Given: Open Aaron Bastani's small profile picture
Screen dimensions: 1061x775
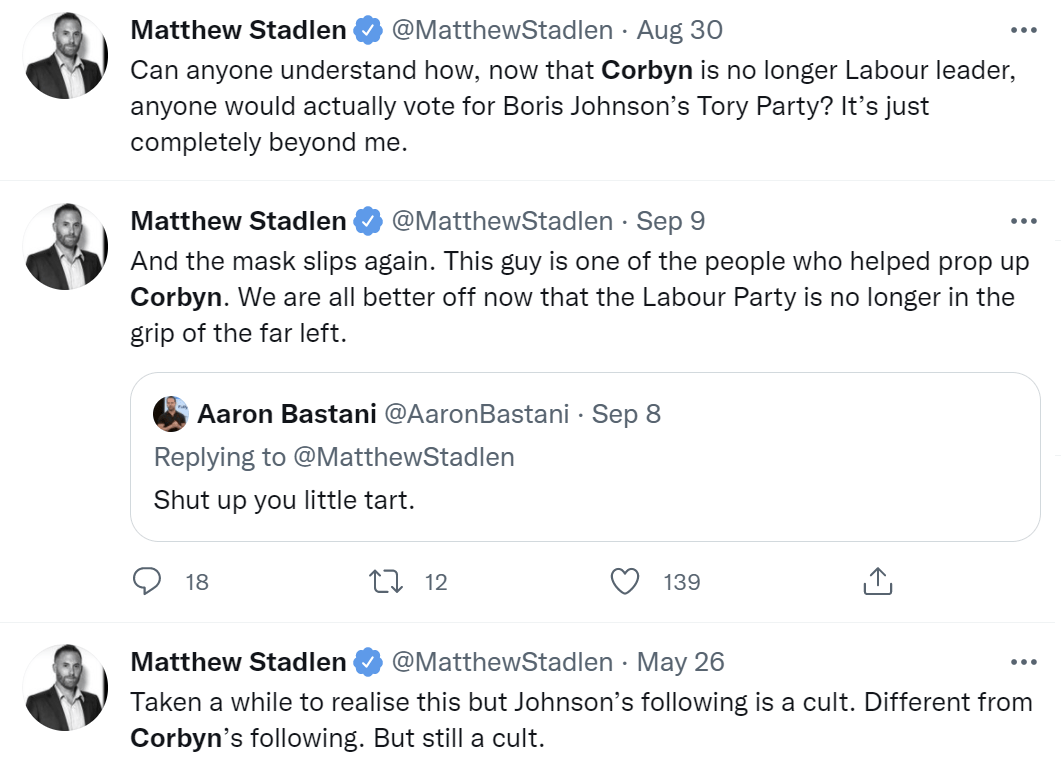Looking at the screenshot, I should pyautogui.click(x=171, y=414).
